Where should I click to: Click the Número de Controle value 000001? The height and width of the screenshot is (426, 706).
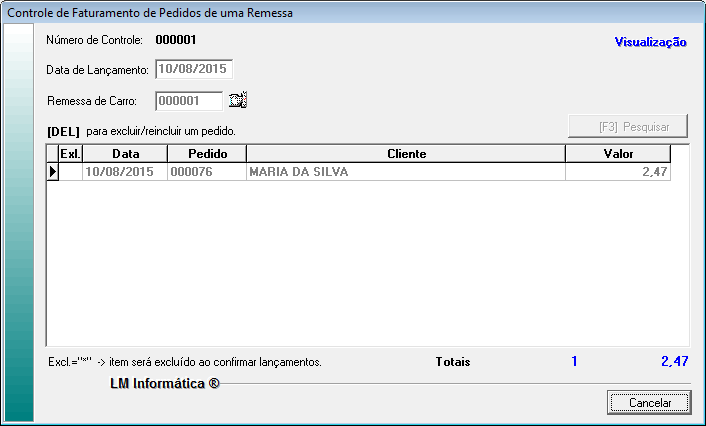[176, 41]
